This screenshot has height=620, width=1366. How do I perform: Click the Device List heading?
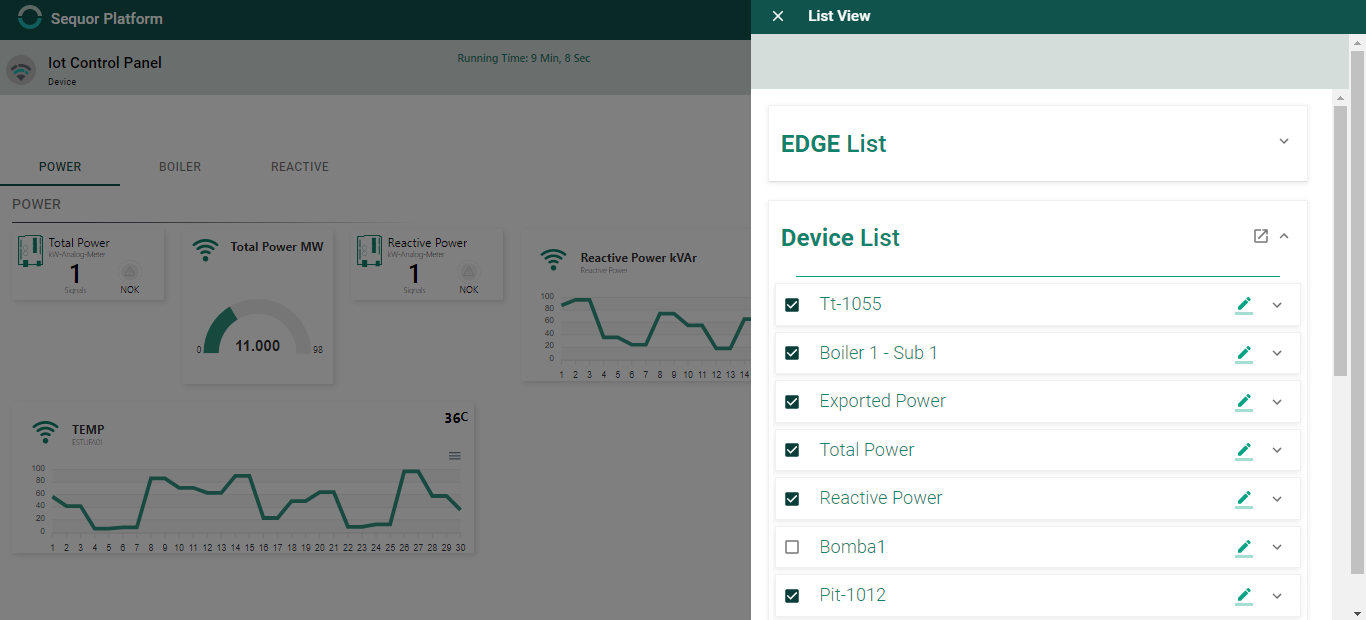pyautogui.click(x=840, y=238)
